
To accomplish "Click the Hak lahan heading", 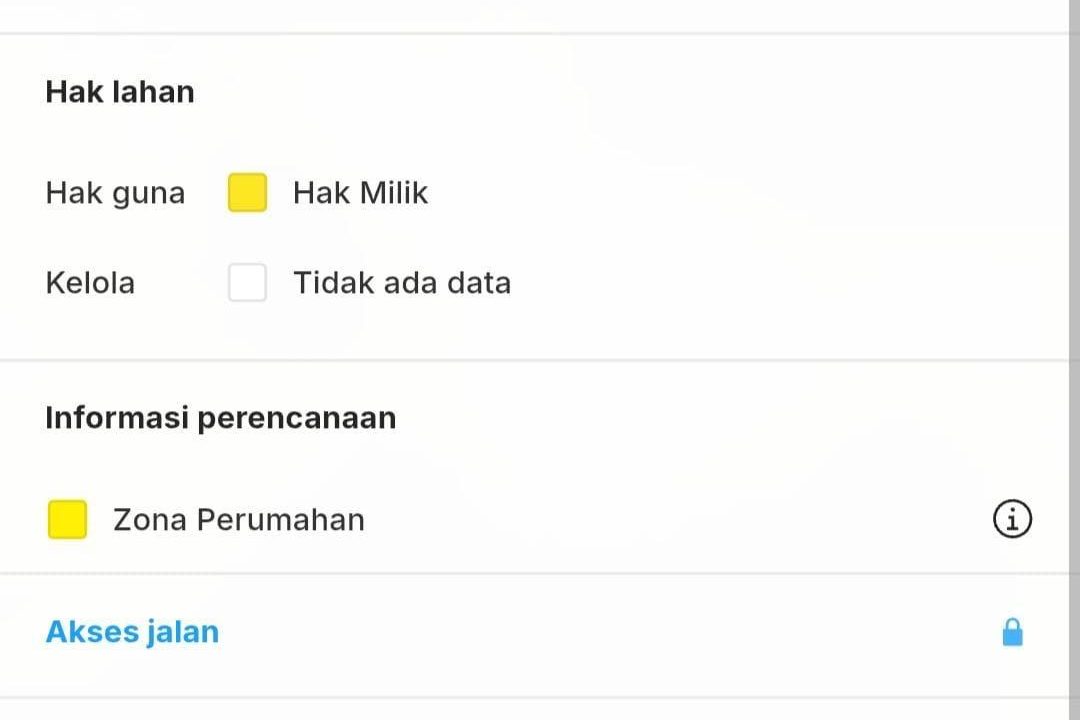I will pos(120,92).
